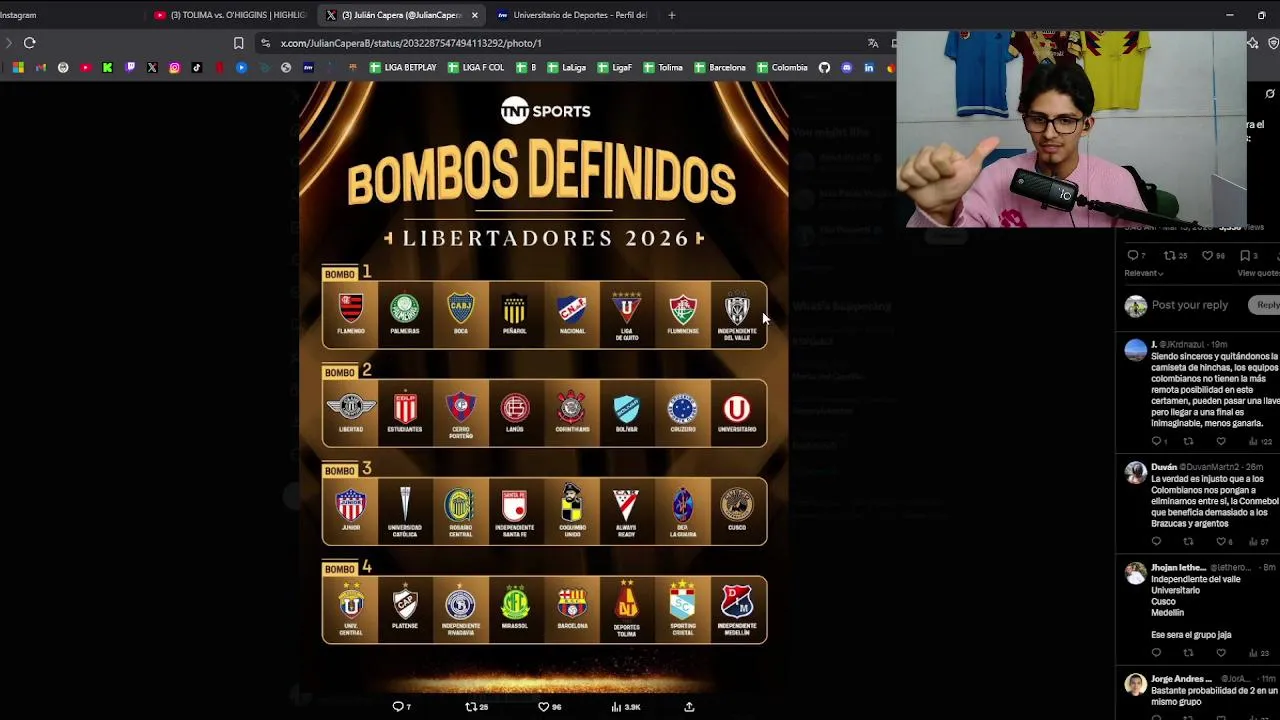
Task: Open the Relevant sort dropdown
Action: pyautogui.click(x=1144, y=273)
